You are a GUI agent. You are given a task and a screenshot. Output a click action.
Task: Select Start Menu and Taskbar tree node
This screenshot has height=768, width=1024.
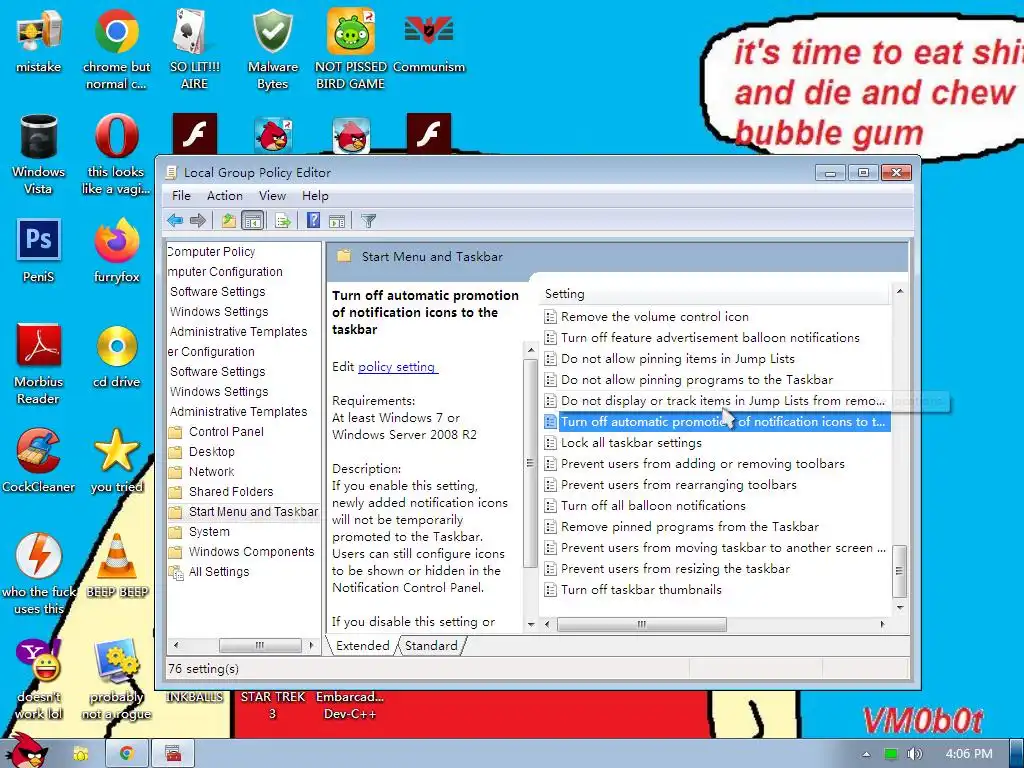pyautogui.click(x=253, y=512)
